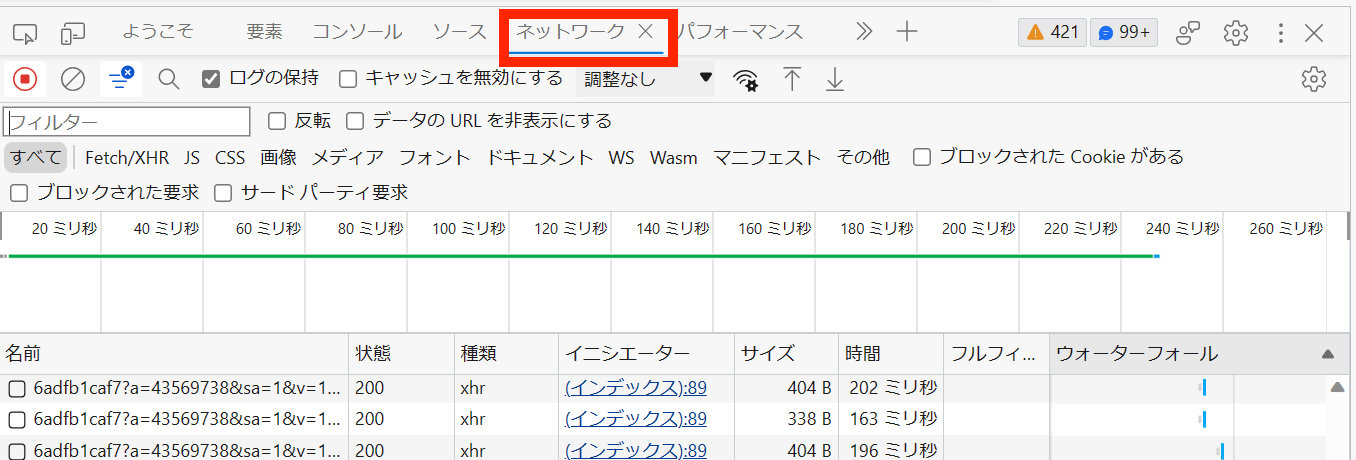Open initiator link in 404 B 202 ミリ秒 row

click(x=636, y=388)
